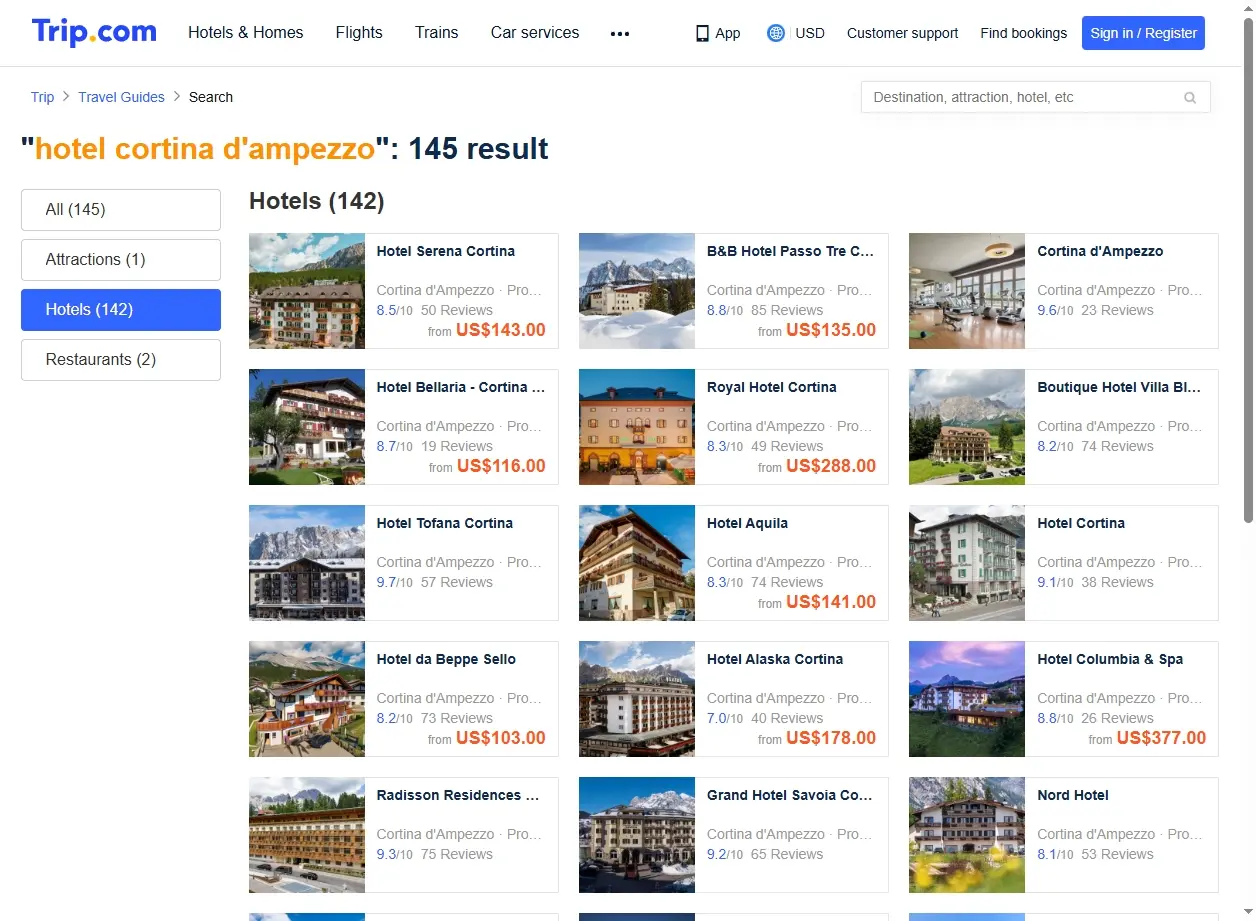Go to Customer support
Screen dimensions: 1256x921
(x=902, y=33)
